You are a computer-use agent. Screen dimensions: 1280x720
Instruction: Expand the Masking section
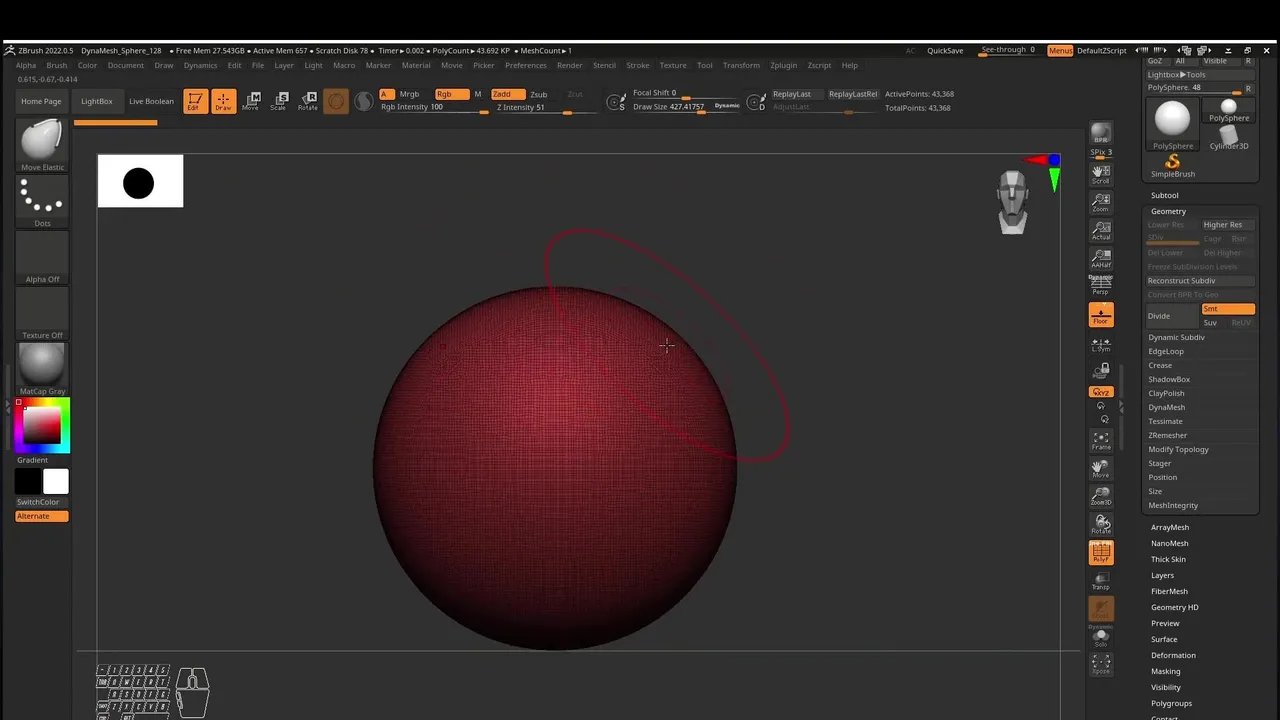tap(1165, 671)
